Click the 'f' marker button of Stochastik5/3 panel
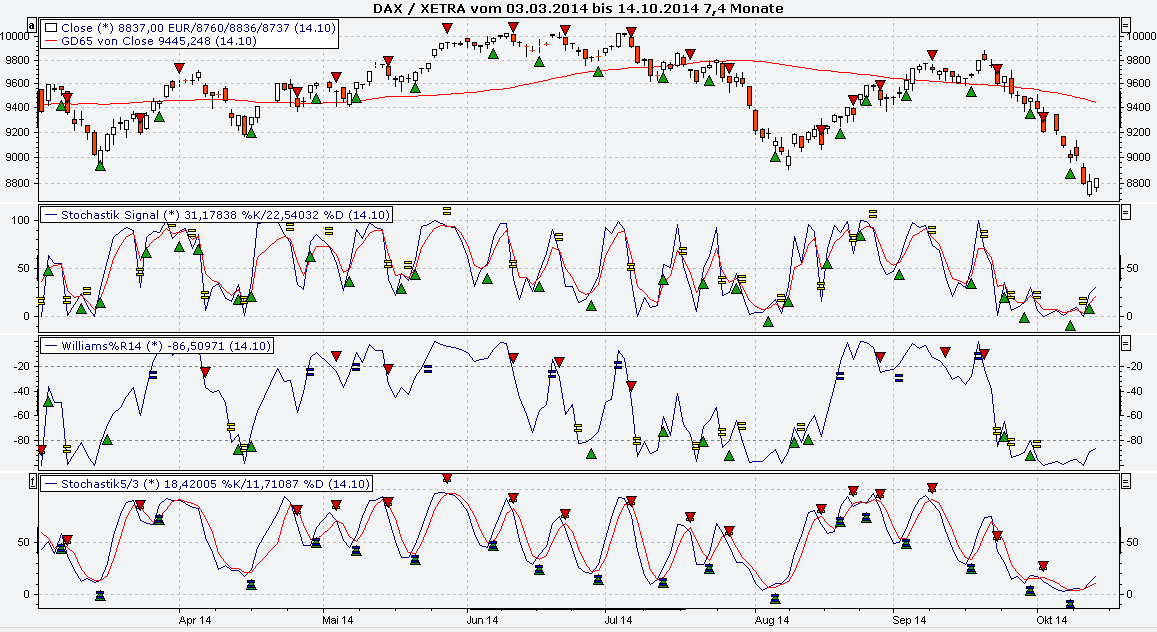This screenshot has height=632, width=1157. pyautogui.click(x=32, y=482)
